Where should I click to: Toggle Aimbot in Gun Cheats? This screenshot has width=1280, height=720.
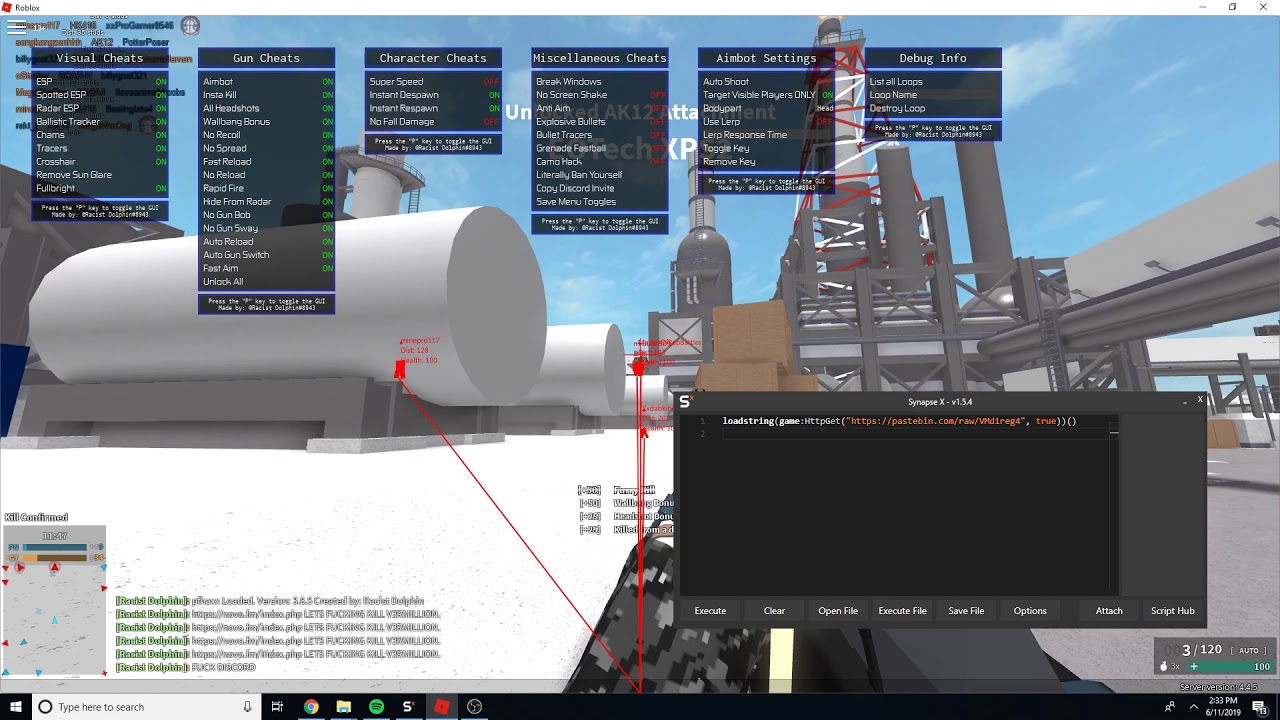point(267,82)
